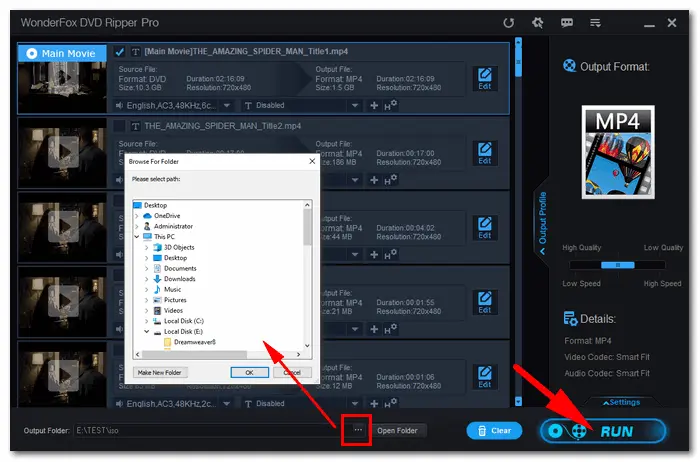The height and width of the screenshot is (462, 700).
Task: Click hardware H icon in Main Movie row
Action: 390,106
